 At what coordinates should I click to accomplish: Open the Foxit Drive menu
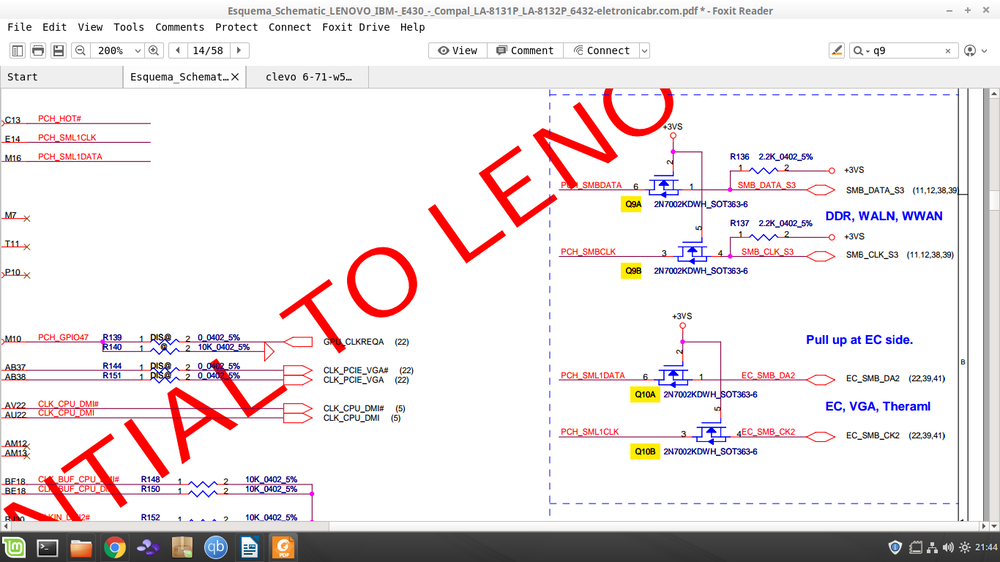[x=355, y=27]
